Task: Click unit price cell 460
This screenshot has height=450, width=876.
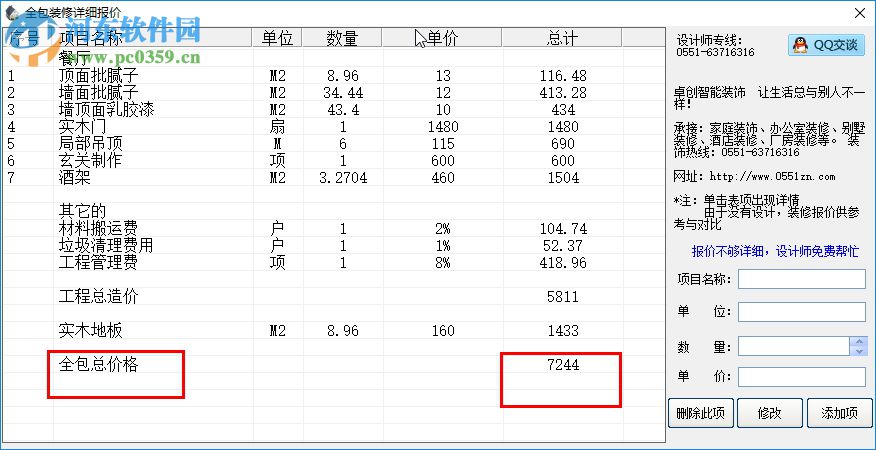Action: pos(442,178)
